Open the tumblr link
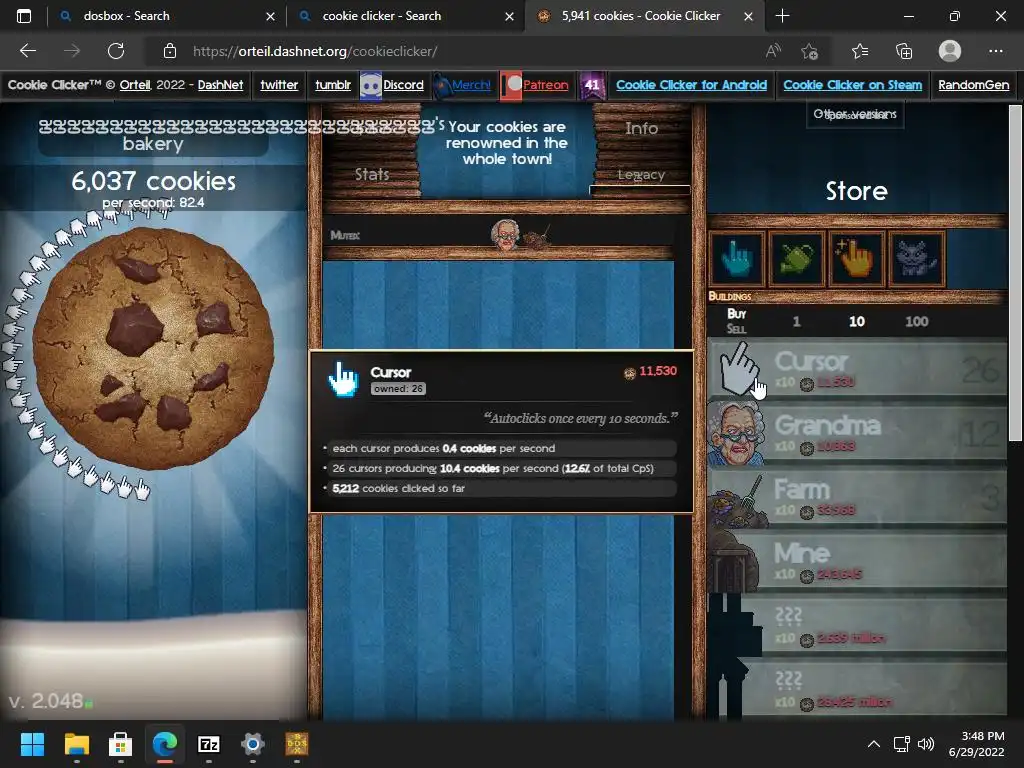 click(333, 85)
